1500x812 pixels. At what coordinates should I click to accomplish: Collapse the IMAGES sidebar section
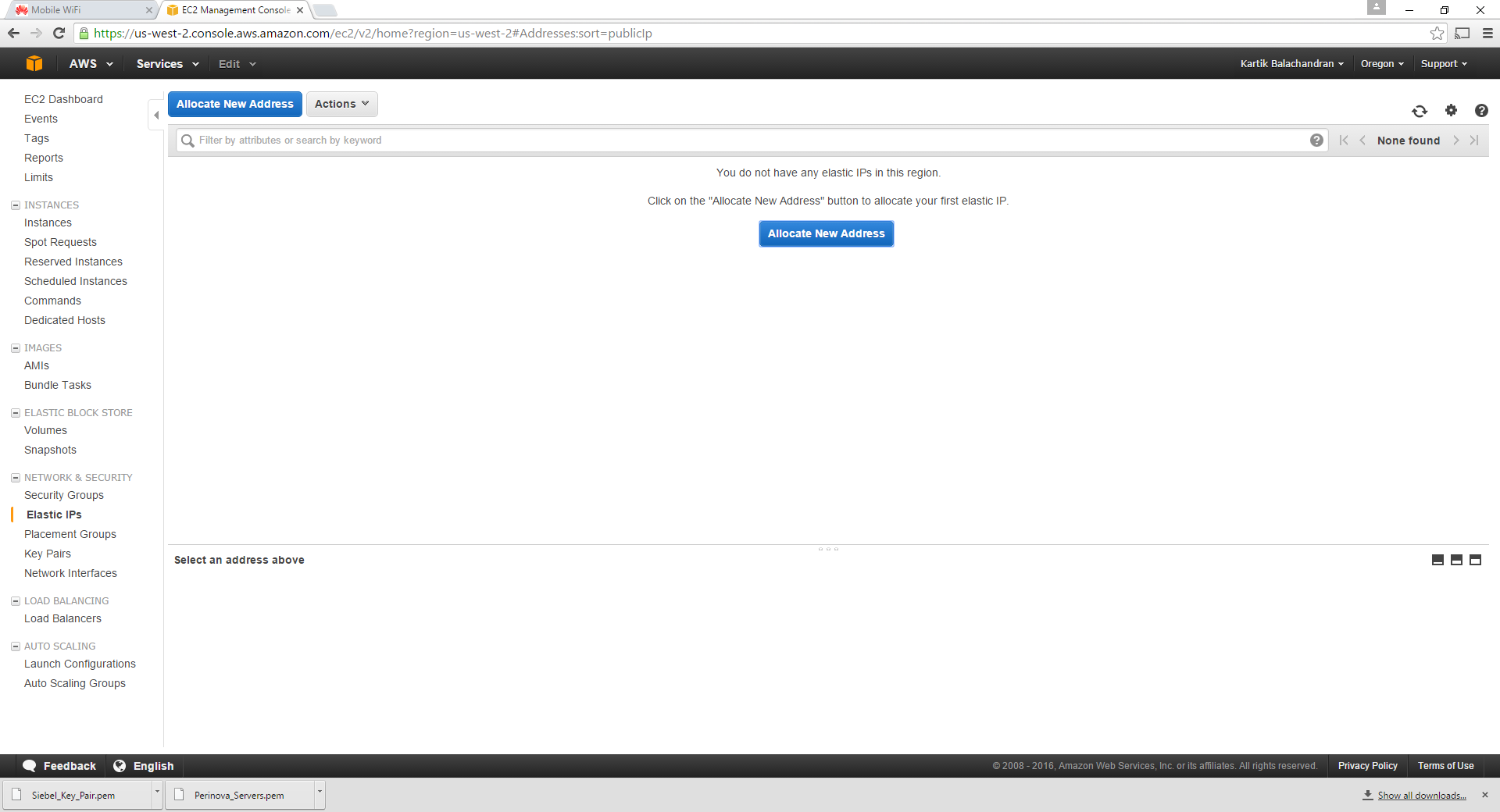click(x=15, y=348)
